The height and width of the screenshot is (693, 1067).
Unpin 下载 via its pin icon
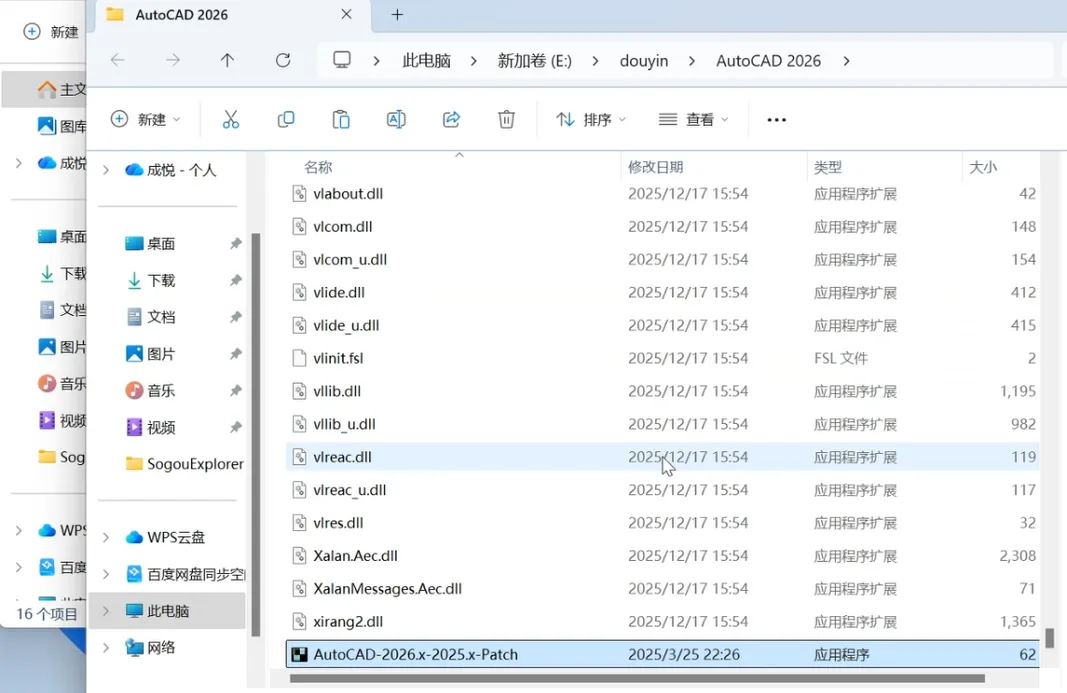tap(235, 280)
